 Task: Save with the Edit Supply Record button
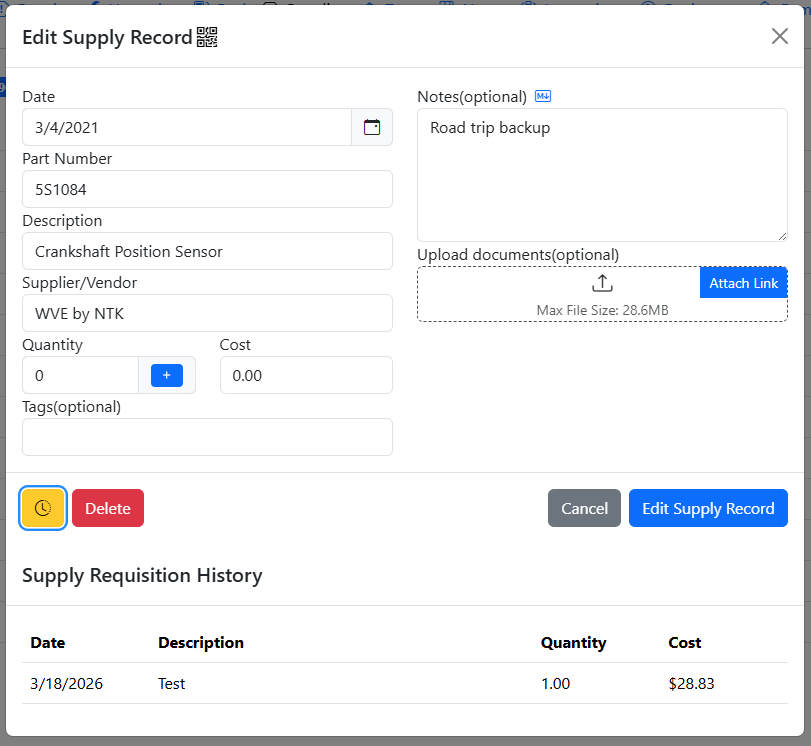pos(708,508)
